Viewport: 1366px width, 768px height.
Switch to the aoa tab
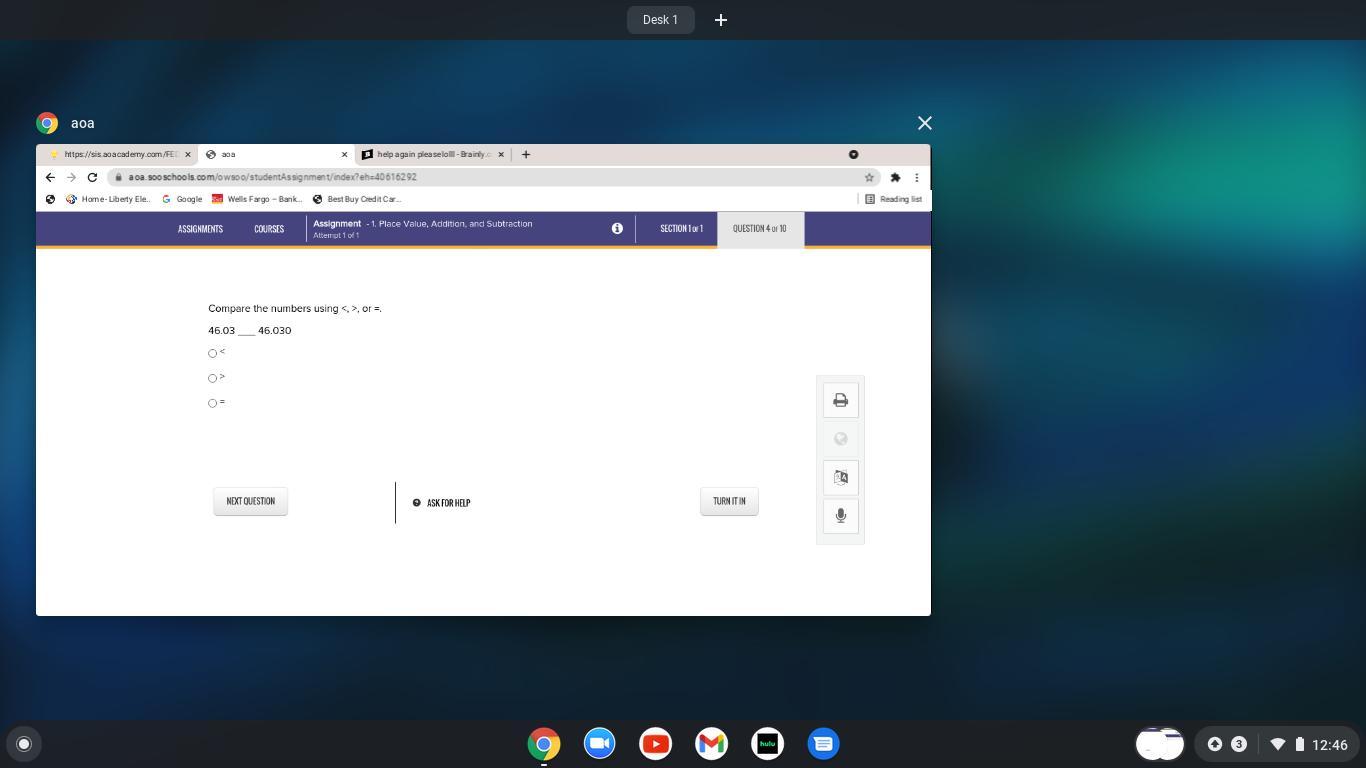277,154
